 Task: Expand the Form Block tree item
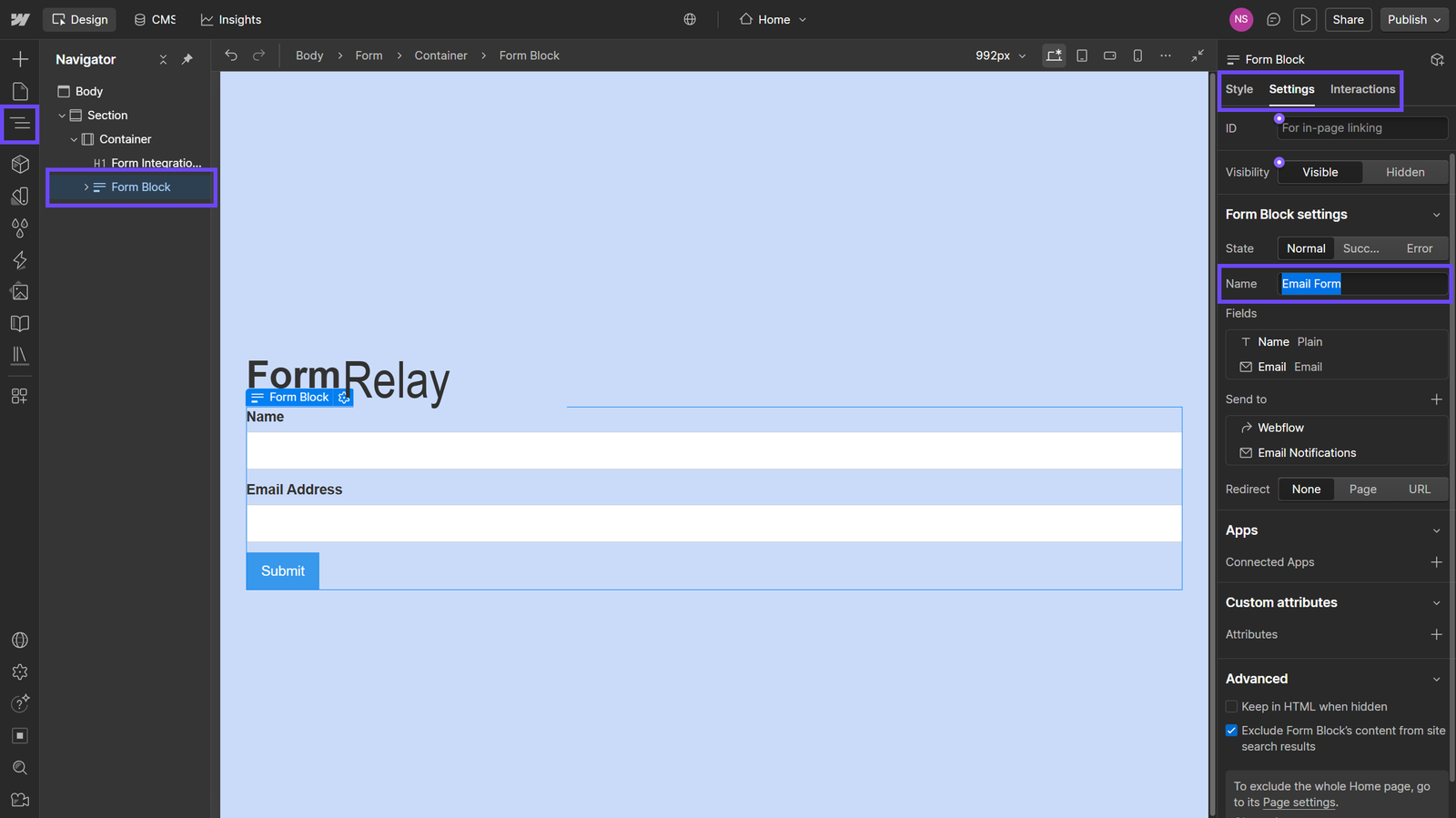[x=86, y=187]
